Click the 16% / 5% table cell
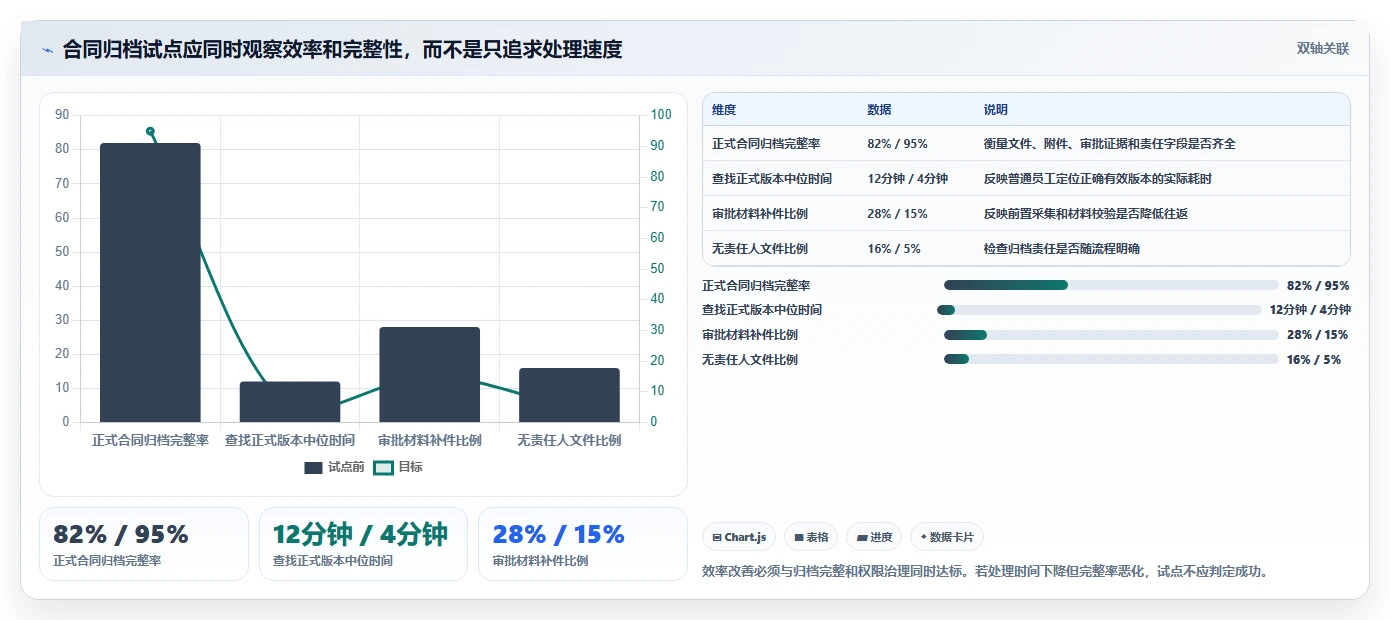The image size is (1390, 620). (893, 249)
